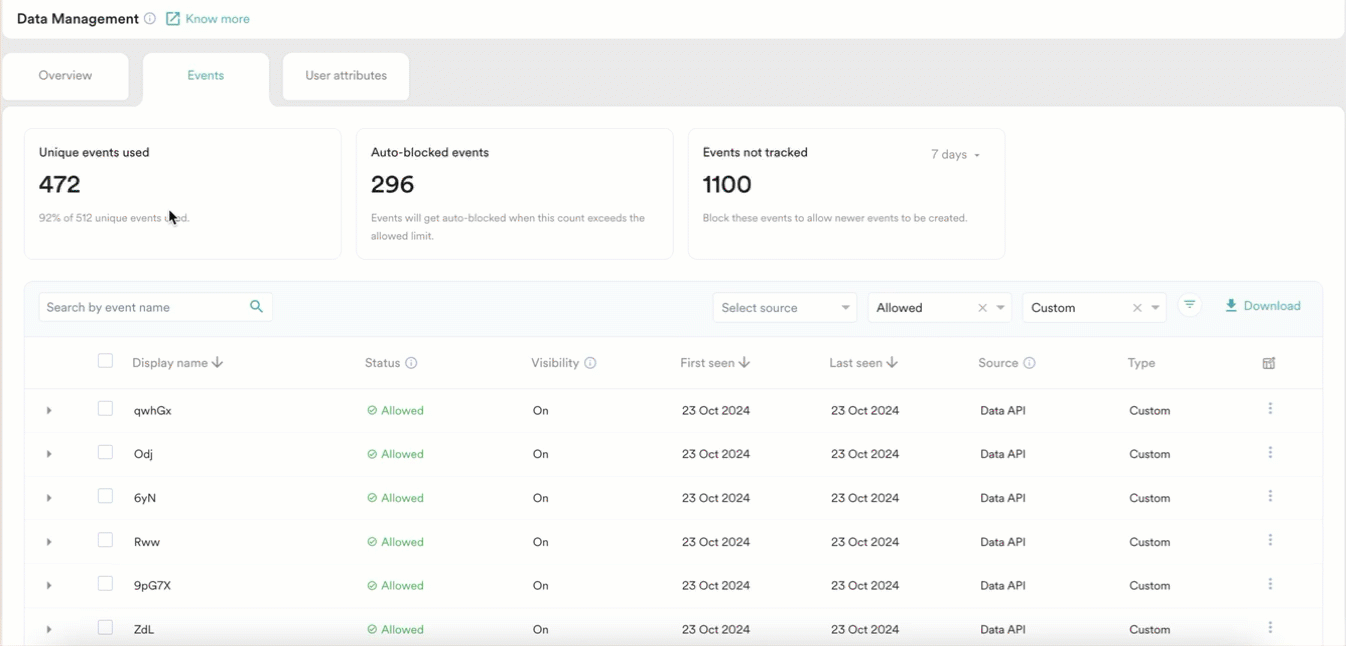This screenshot has width=1346, height=646.
Task: Toggle the select-all header checkbox
Action: click(x=105, y=361)
